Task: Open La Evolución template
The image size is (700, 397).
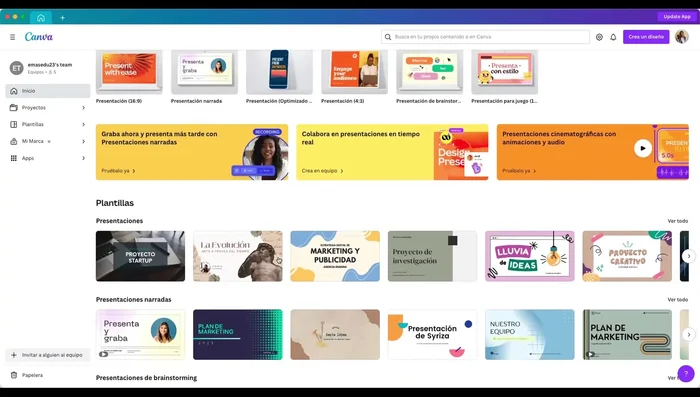Action: [x=238, y=256]
